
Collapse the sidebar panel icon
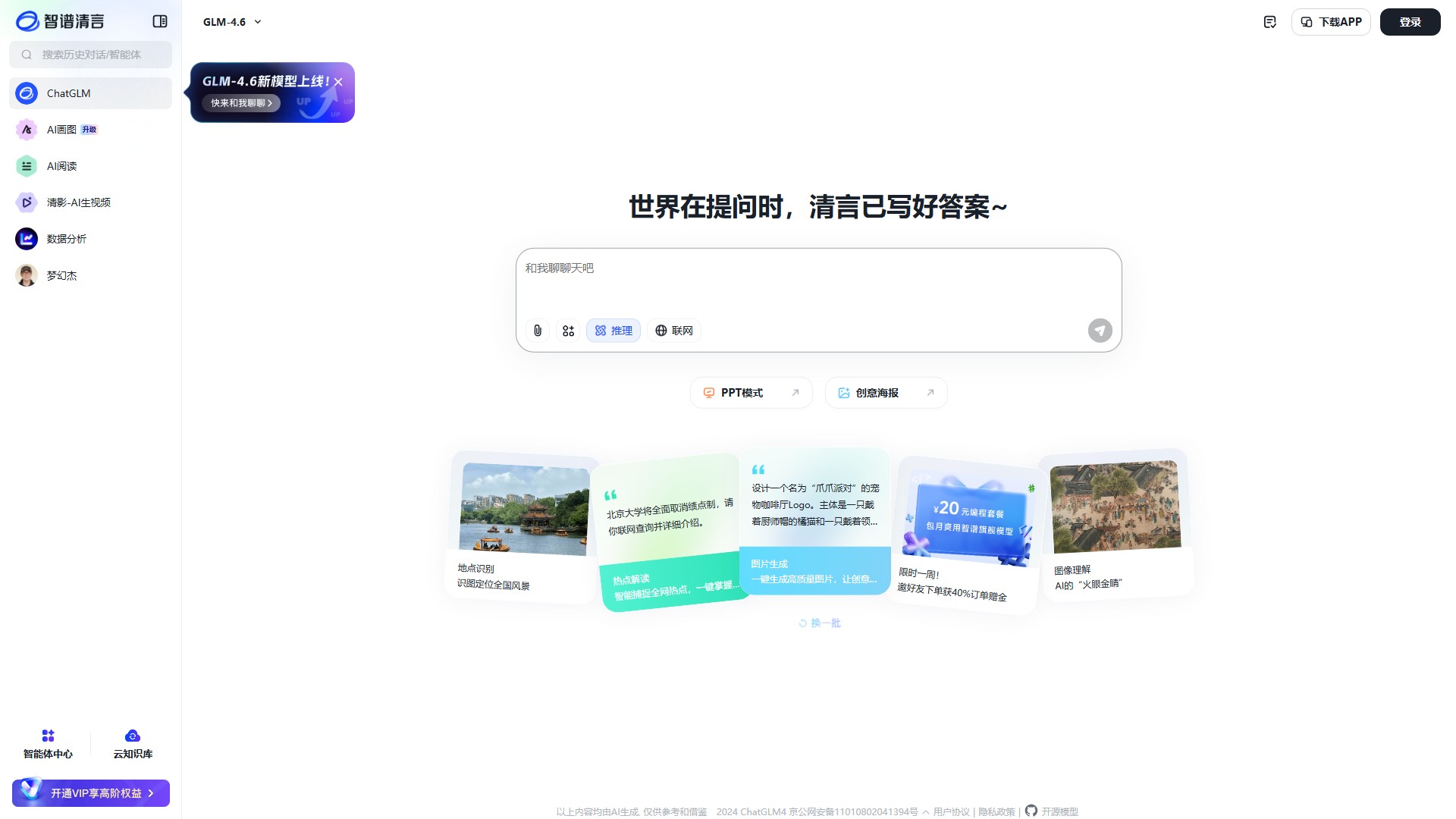point(160,21)
